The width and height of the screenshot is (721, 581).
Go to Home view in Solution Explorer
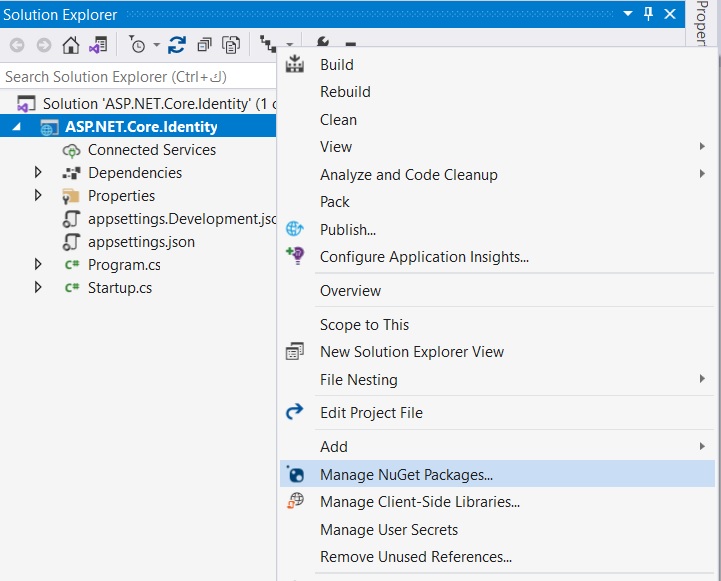[x=71, y=45]
